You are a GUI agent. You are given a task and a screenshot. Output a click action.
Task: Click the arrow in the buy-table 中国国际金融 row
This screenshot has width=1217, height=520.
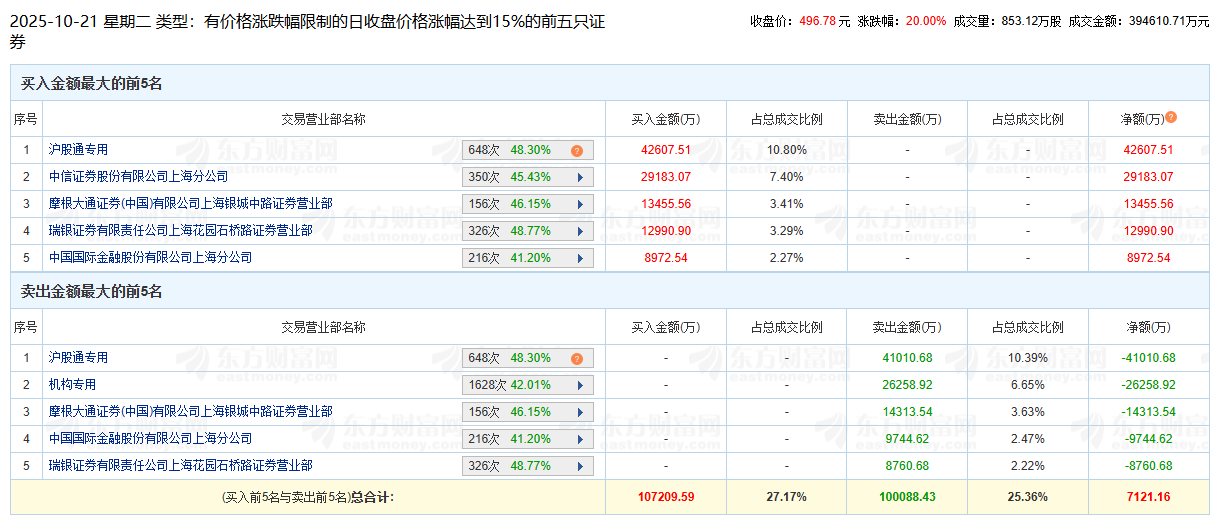579,258
